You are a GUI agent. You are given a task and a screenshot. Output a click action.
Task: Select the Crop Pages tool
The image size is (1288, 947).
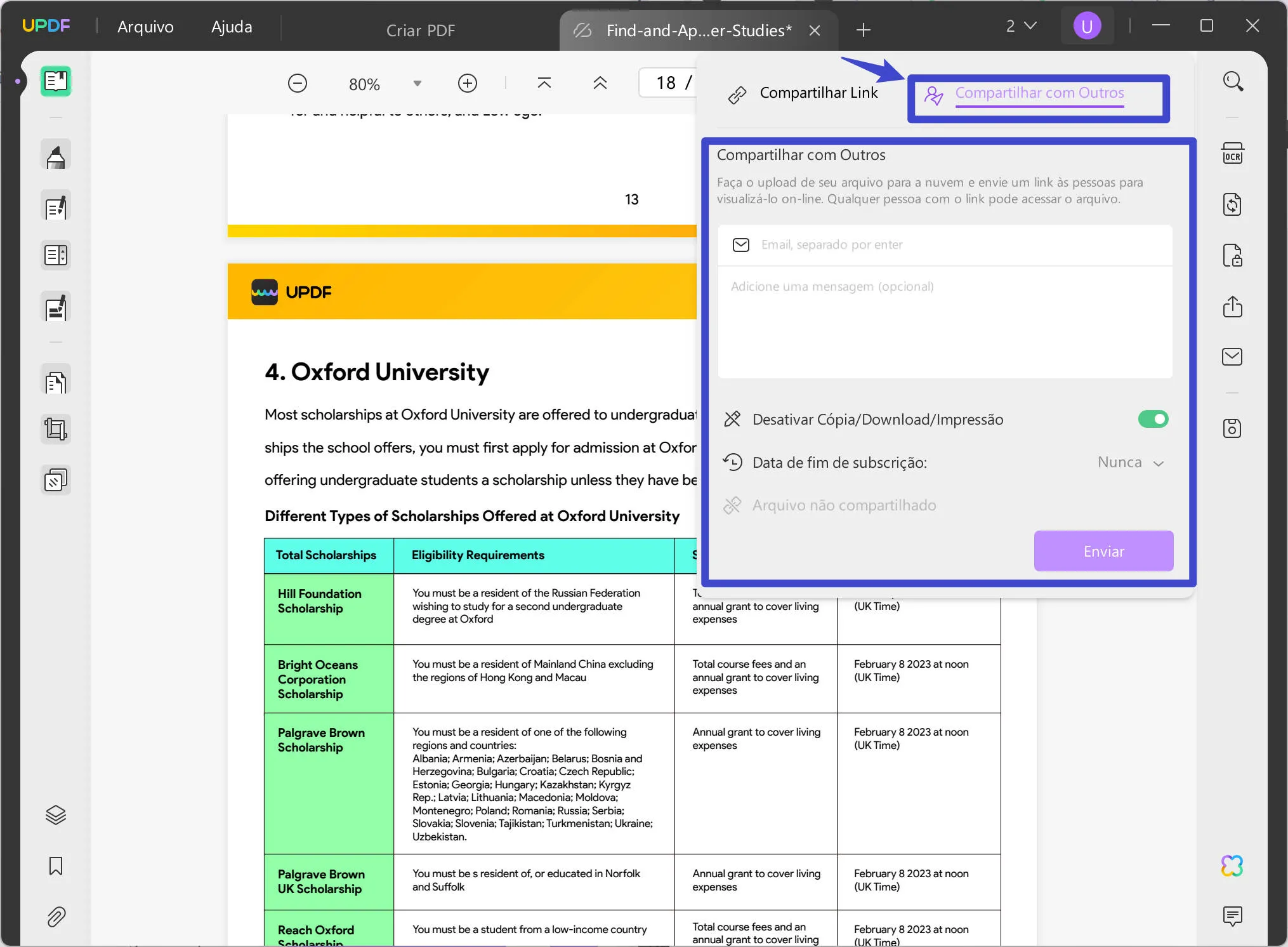(56, 430)
